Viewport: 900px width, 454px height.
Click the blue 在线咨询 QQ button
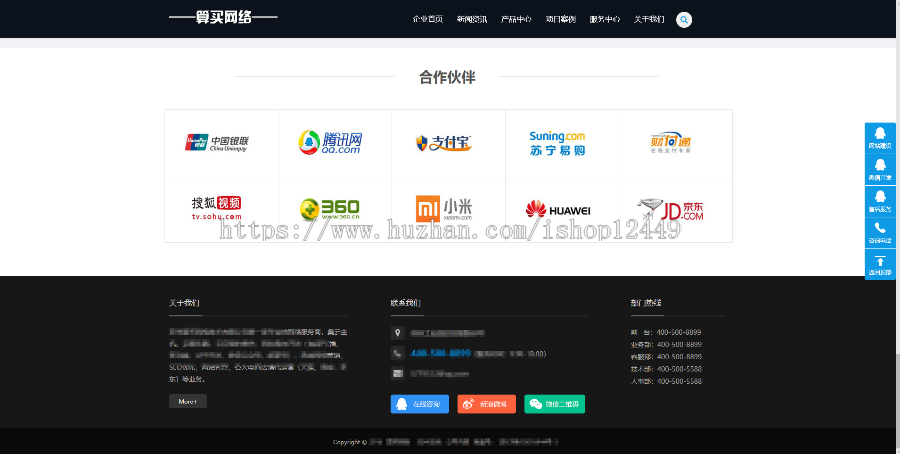(x=420, y=404)
